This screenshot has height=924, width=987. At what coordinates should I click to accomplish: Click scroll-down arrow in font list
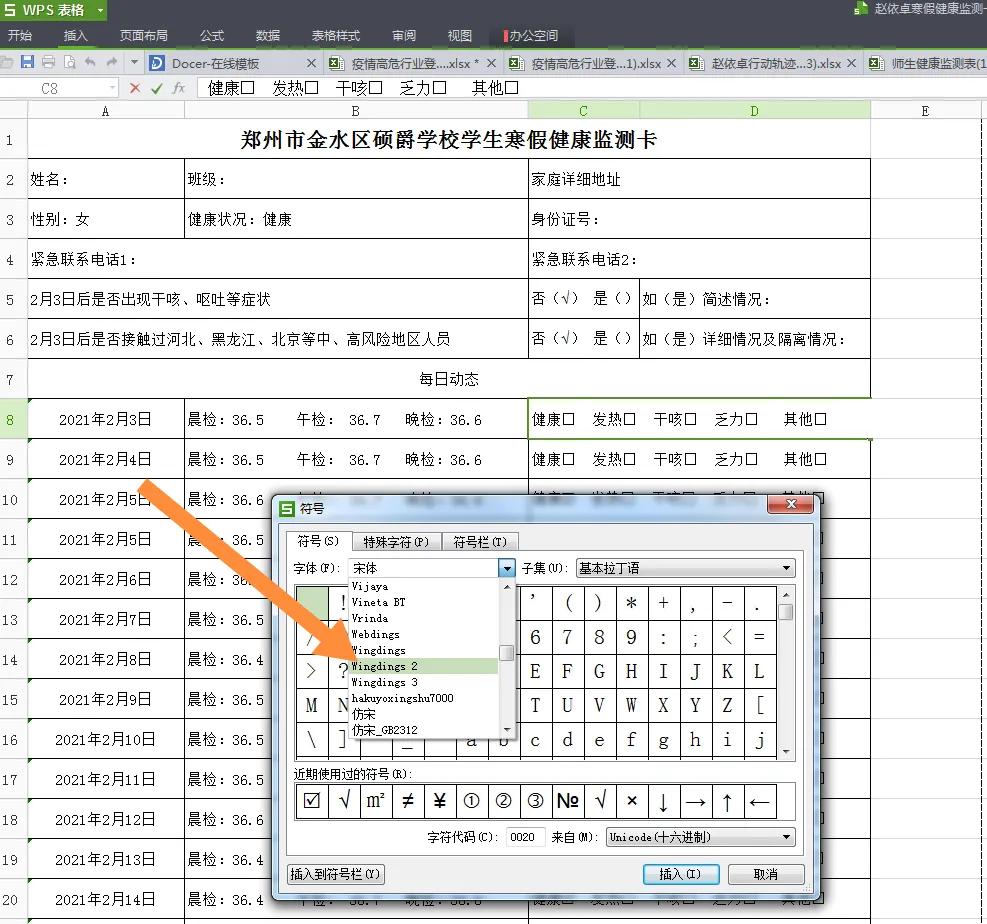point(507,730)
